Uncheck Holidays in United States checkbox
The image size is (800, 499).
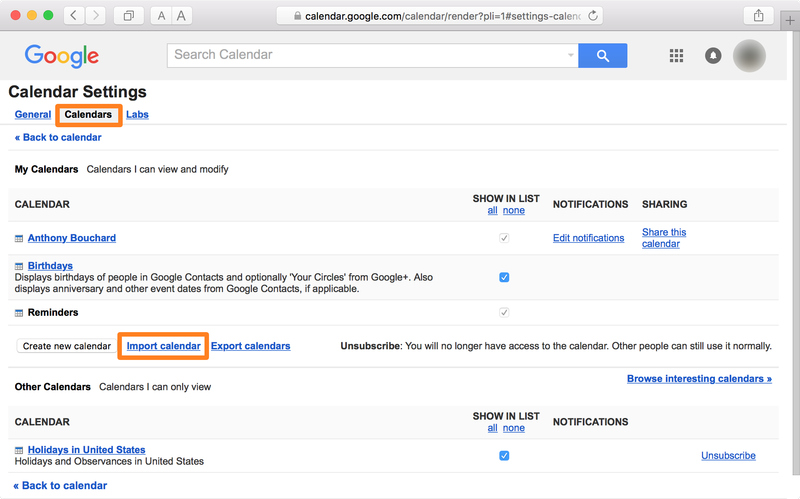coord(504,456)
